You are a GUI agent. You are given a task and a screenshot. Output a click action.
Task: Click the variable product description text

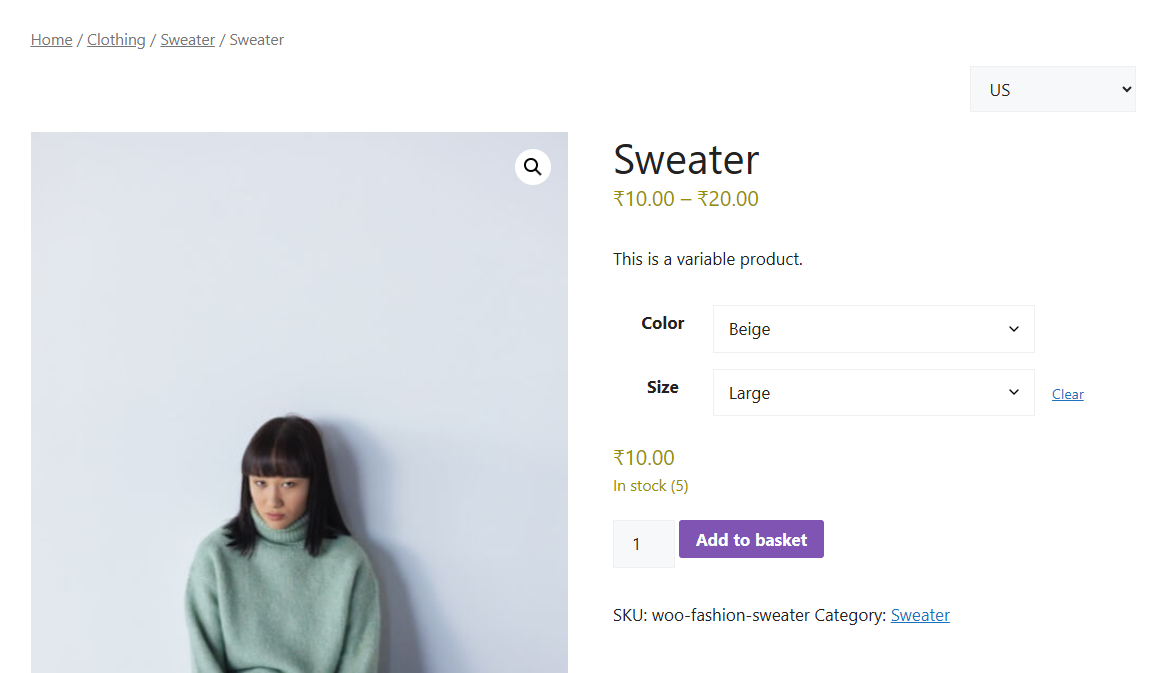707,259
